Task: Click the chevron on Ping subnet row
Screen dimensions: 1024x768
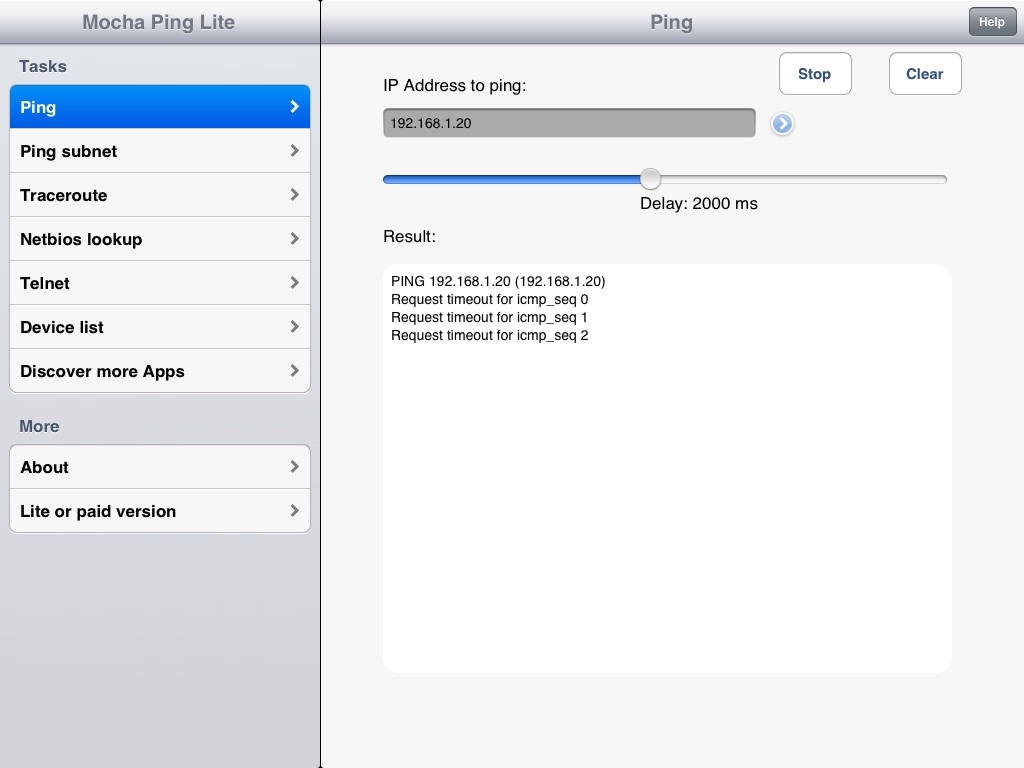Action: tap(295, 151)
